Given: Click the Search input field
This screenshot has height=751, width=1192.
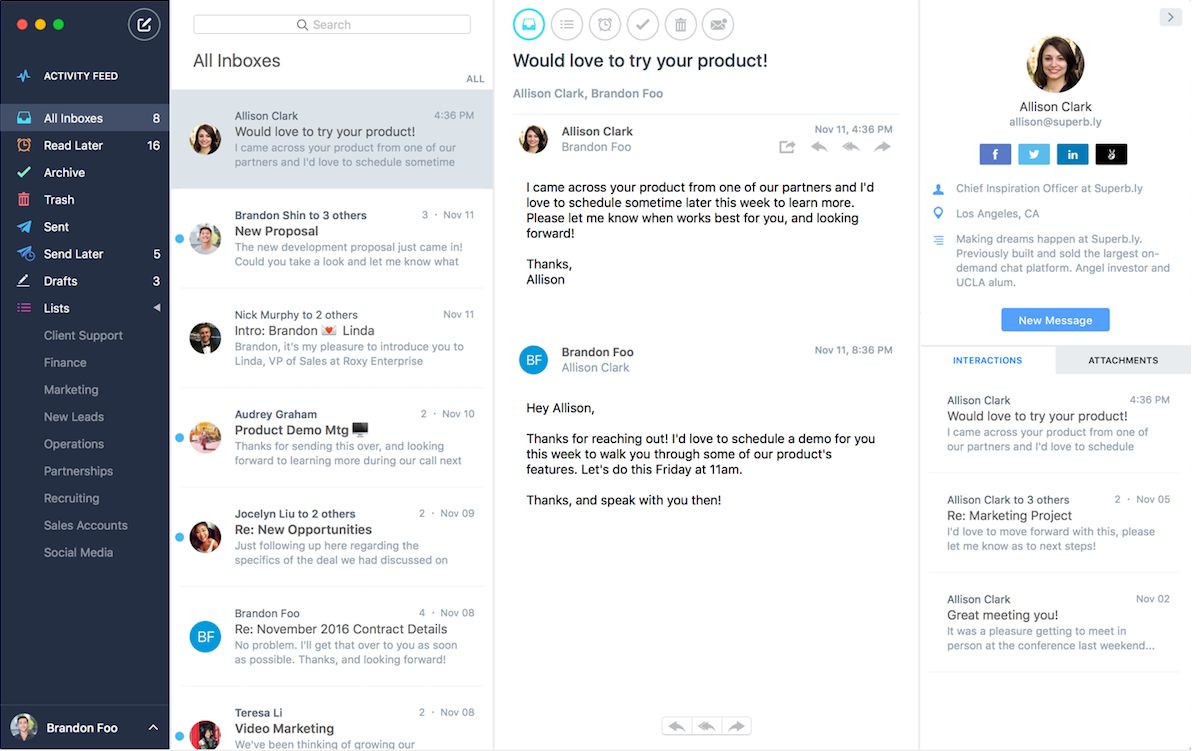Looking at the screenshot, I should point(332,24).
